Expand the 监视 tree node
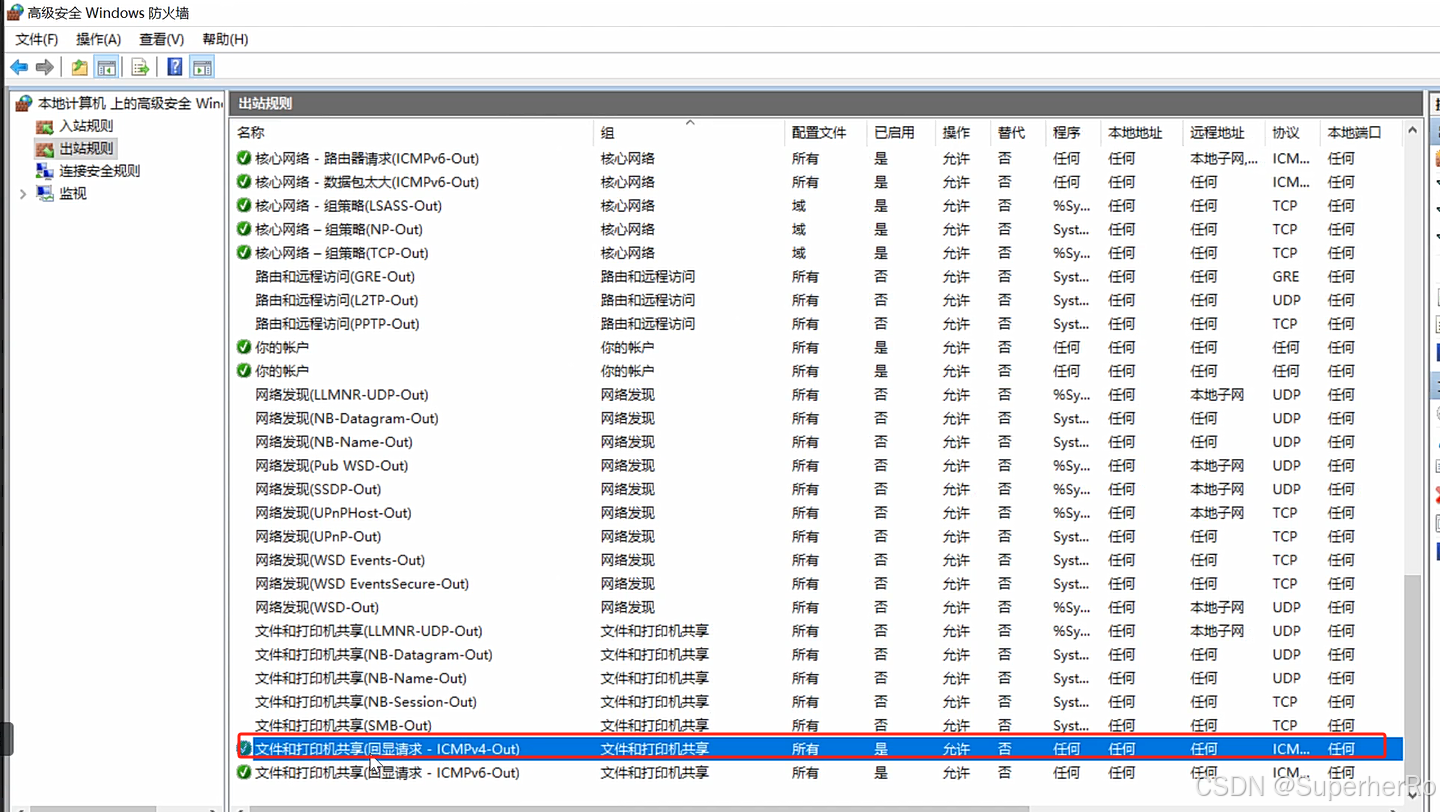Viewport: 1440px width, 812px height. point(23,194)
